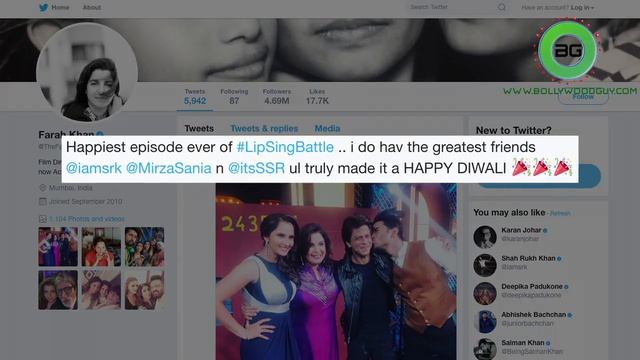The height and width of the screenshot is (360, 640).
Task: Open the Log in dropdown
Action: point(582,7)
